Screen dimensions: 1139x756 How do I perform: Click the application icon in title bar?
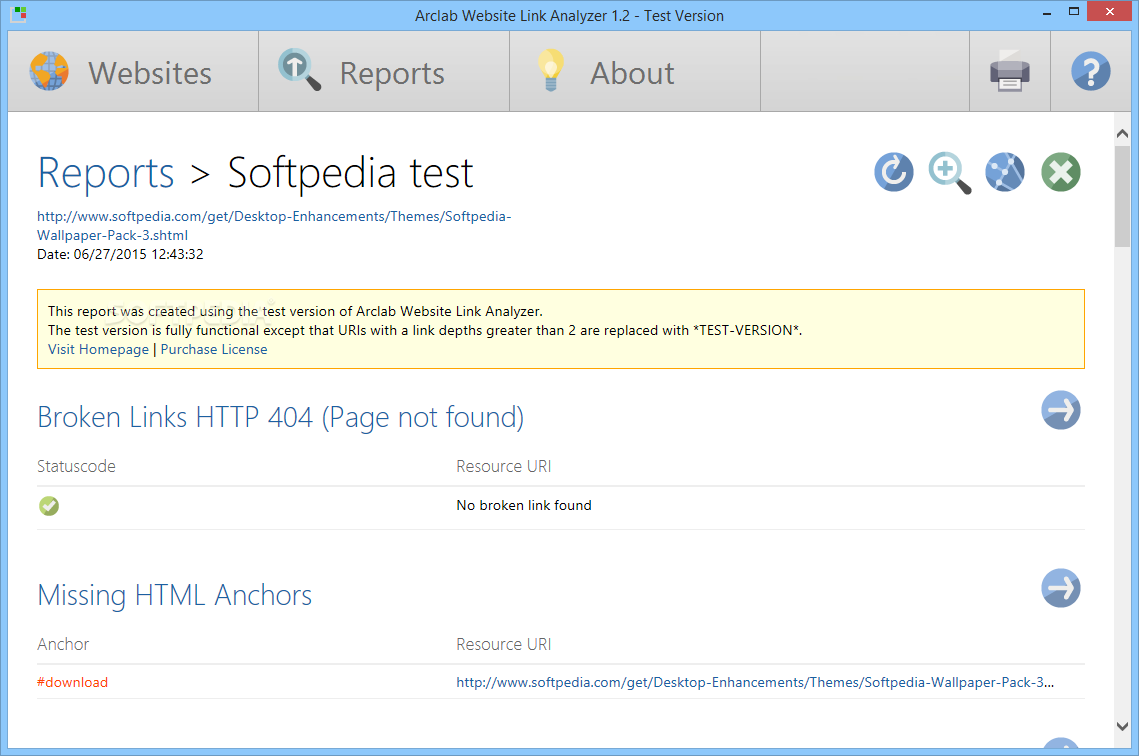click(20, 14)
